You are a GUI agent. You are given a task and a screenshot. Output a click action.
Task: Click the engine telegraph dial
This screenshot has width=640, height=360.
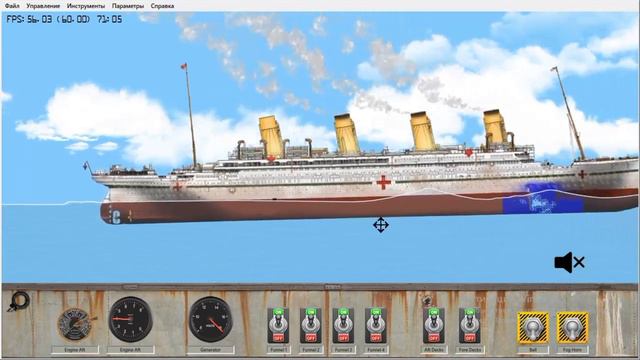pyautogui.click(x=75, y=324)
